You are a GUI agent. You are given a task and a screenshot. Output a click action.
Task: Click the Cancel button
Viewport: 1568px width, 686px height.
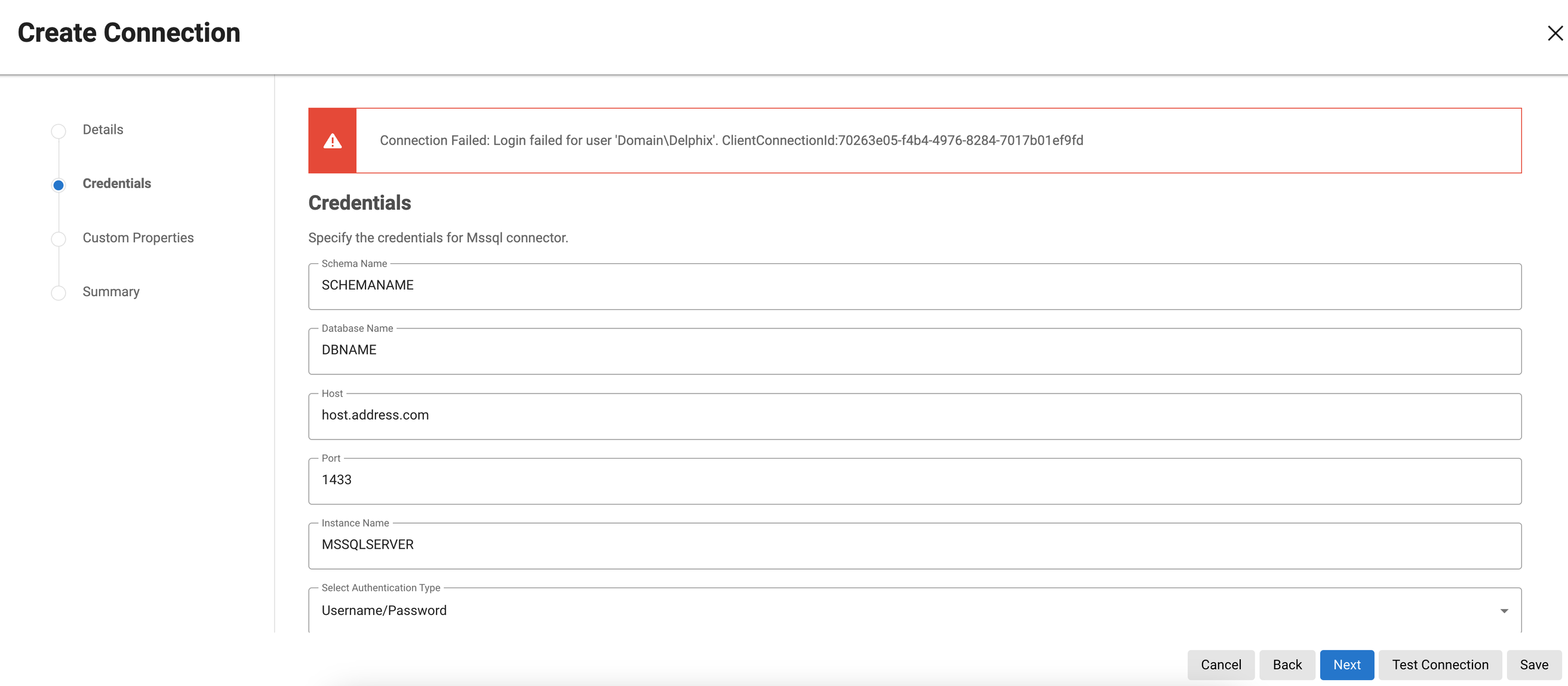coord(1220,665)
